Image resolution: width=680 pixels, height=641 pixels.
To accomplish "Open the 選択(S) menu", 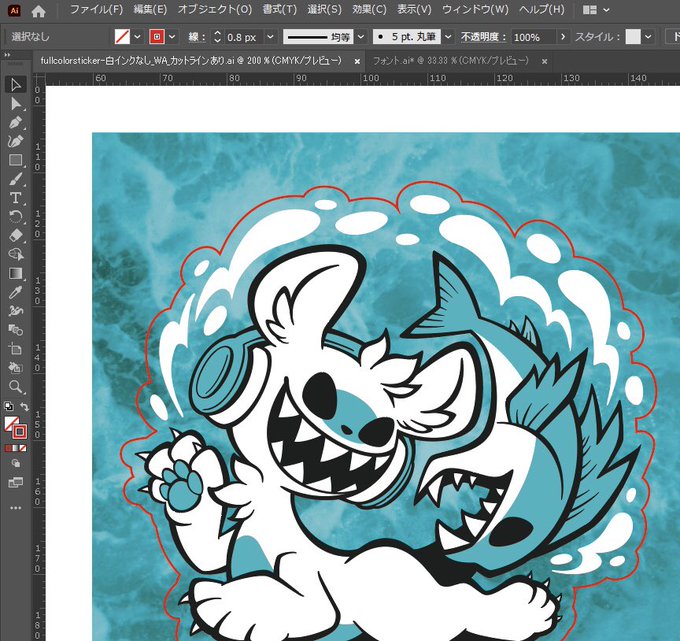I will (324, 10).
